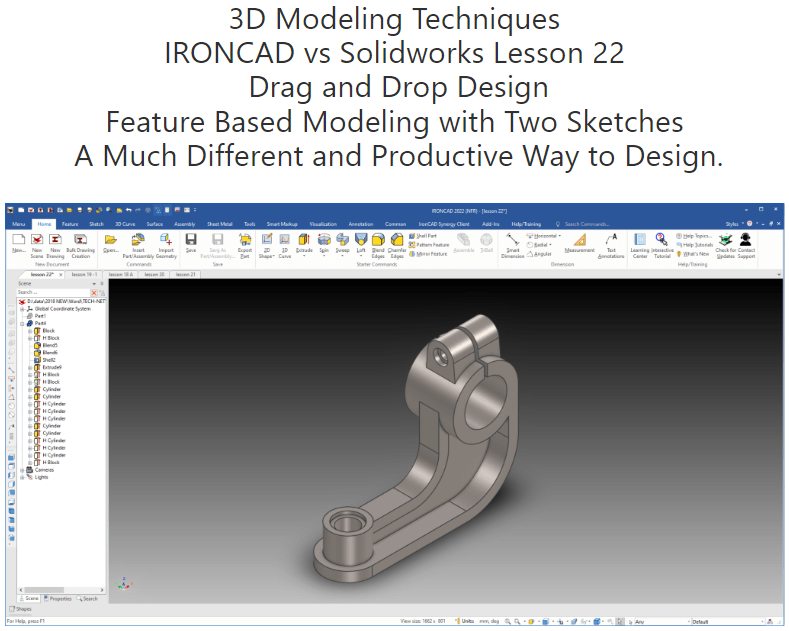Select Extrude9 in the scene tree
Screen dimensions: 789x631
[x=51, y=367]
